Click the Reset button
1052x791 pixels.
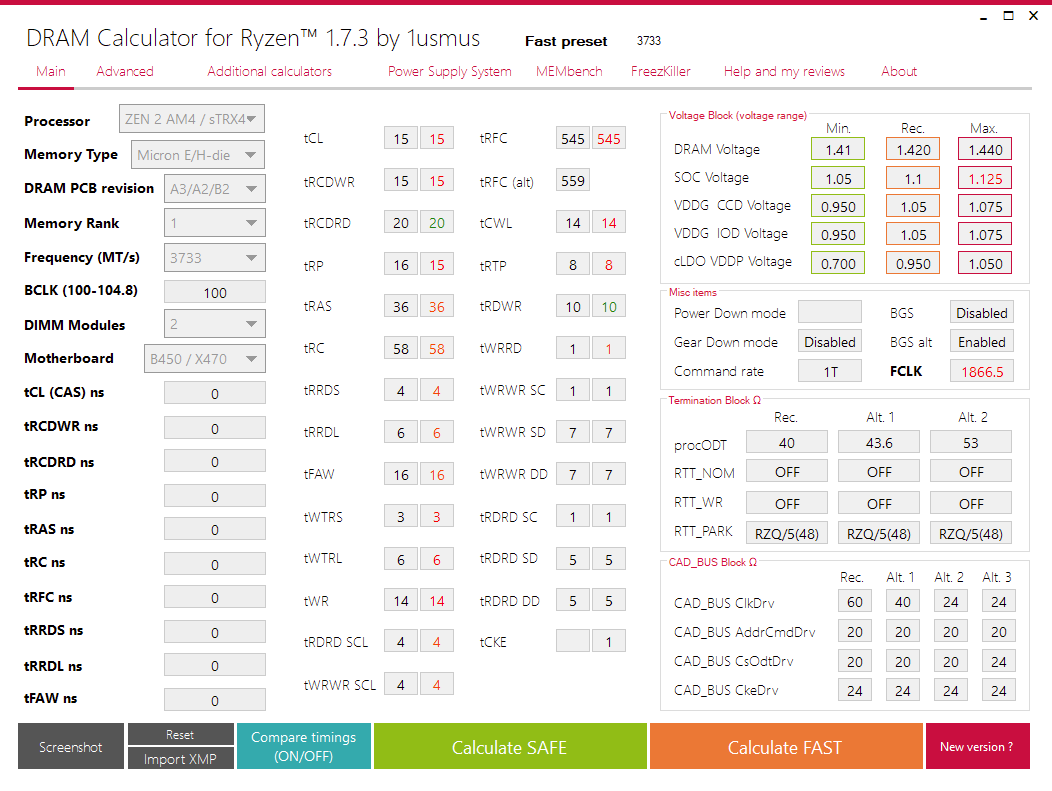(x=180, y=735)
